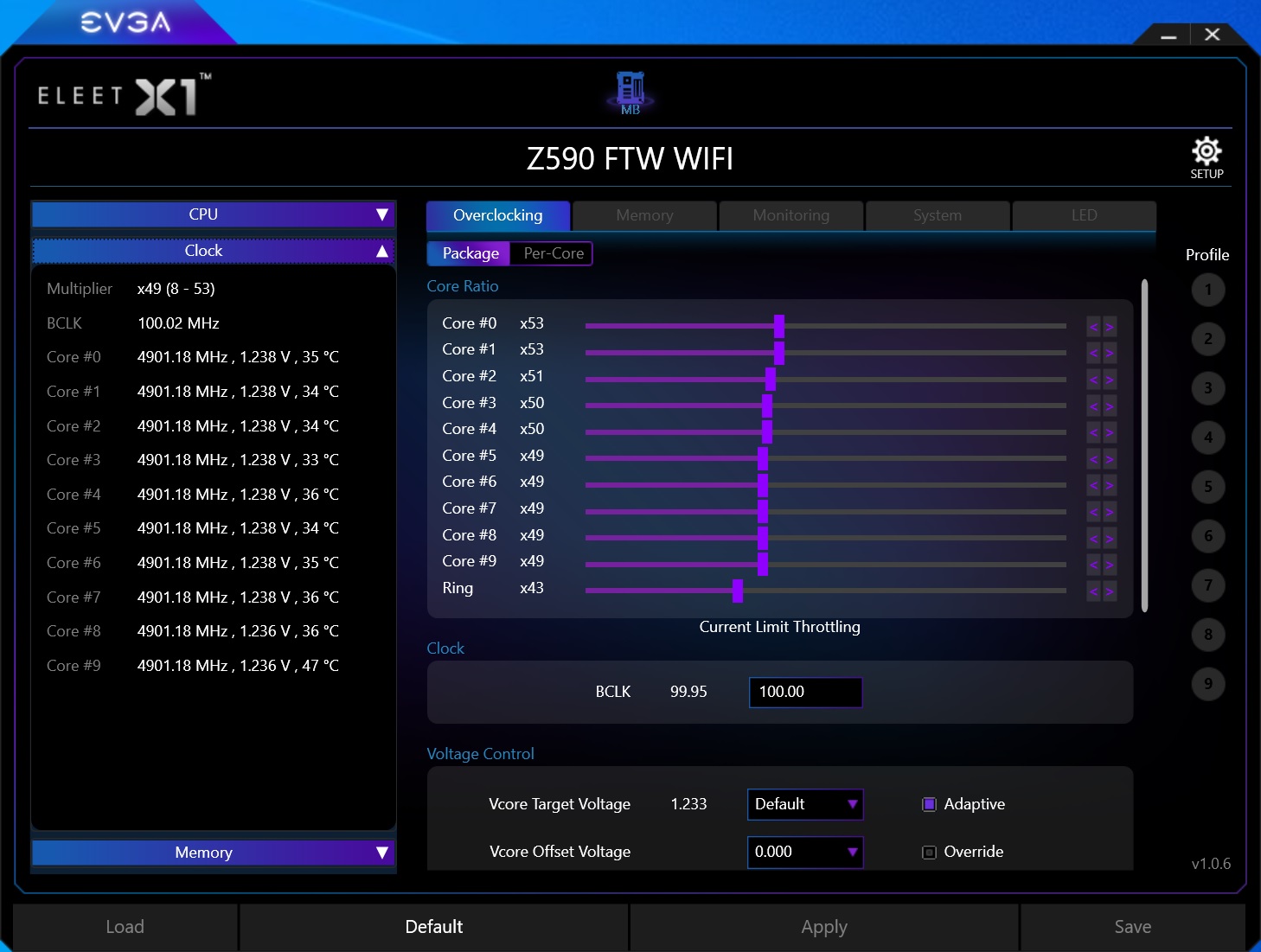
Task: Increase Core #8 ratio with right arrow
Action: (x=1109, y=539)
